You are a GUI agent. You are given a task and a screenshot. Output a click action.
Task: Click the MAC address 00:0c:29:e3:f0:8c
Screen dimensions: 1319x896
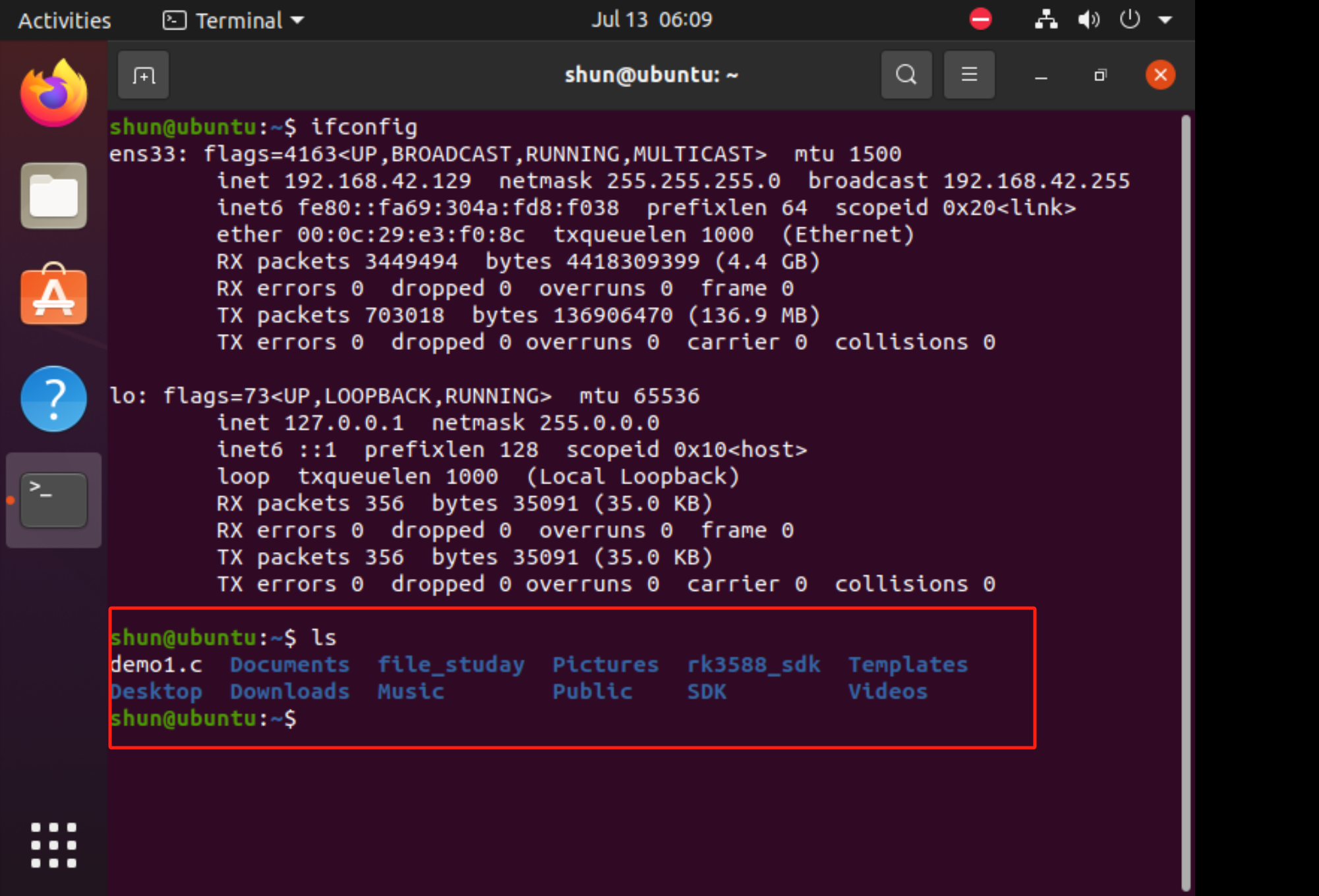(411, 235)
